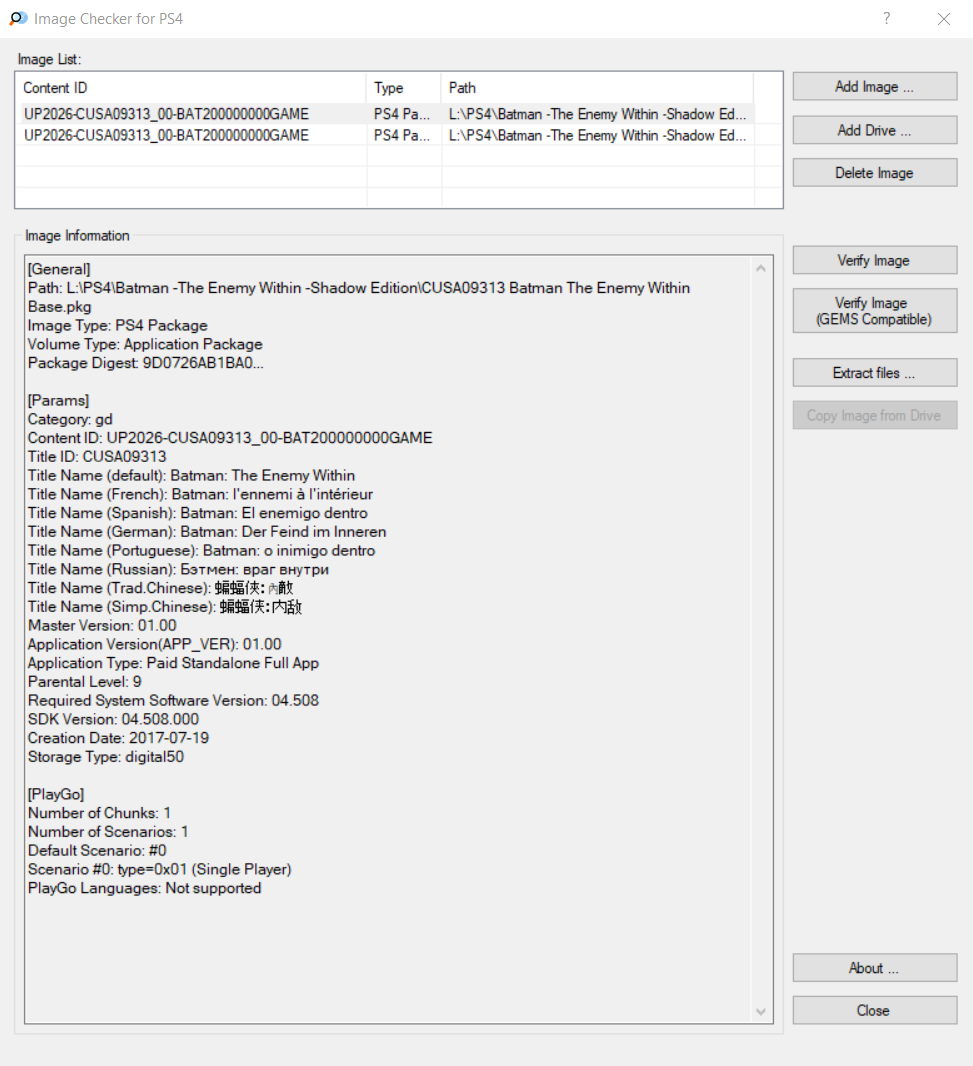Click the Title Name (French) line
Screen dimensions: 973x1066
pos(200,494)
